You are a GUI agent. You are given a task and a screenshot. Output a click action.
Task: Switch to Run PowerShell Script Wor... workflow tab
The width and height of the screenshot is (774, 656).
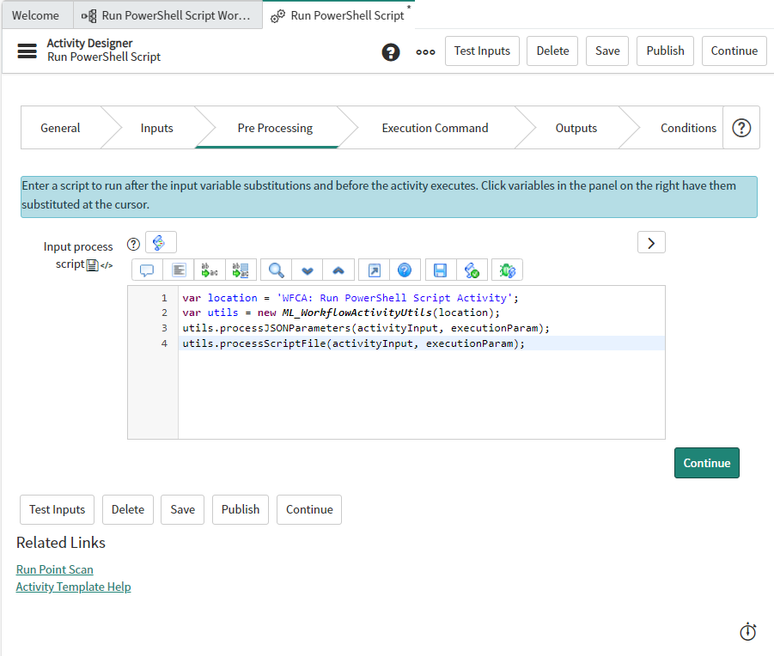click(168, 15)
